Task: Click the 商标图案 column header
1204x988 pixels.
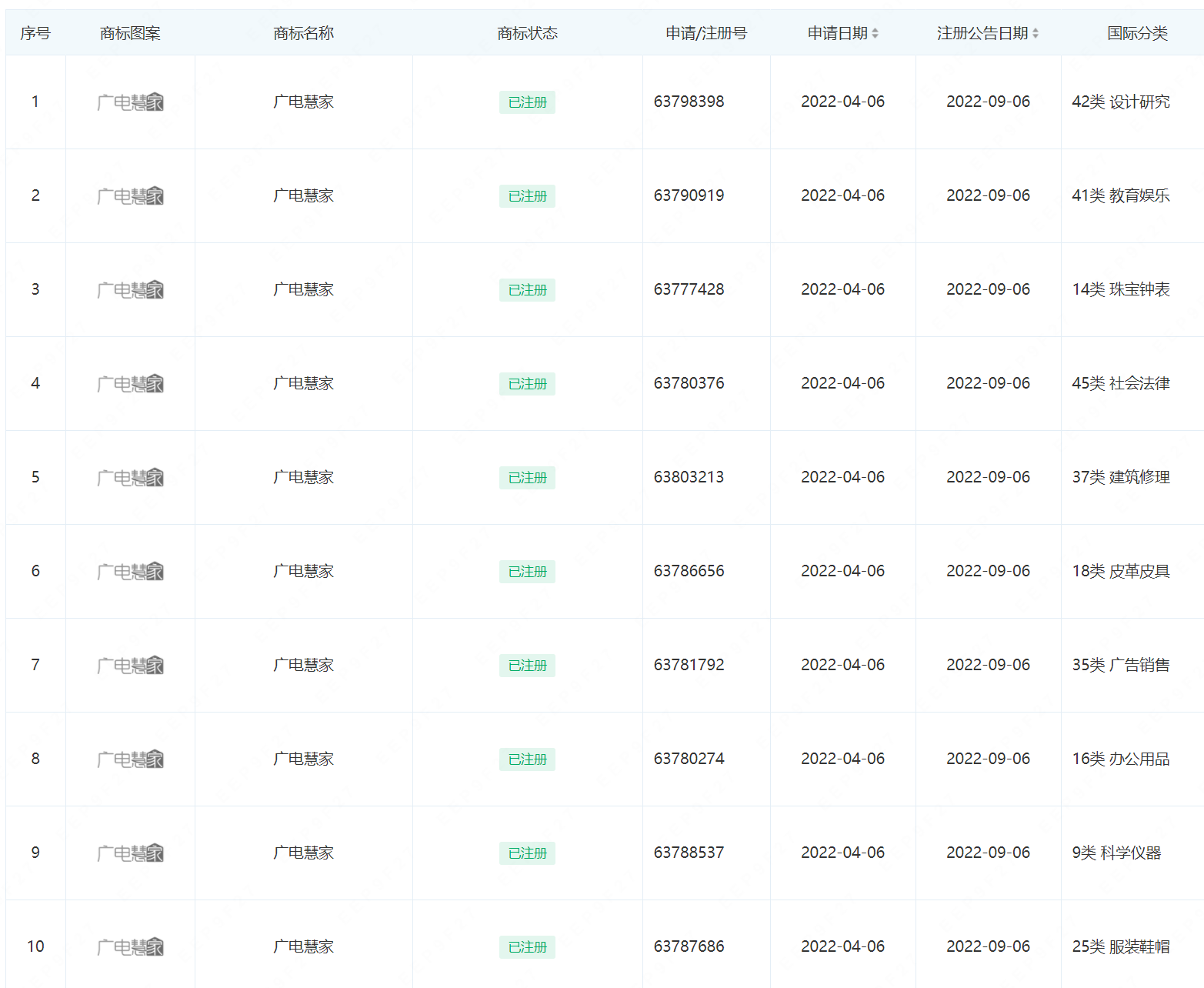Action: [130, 33]
